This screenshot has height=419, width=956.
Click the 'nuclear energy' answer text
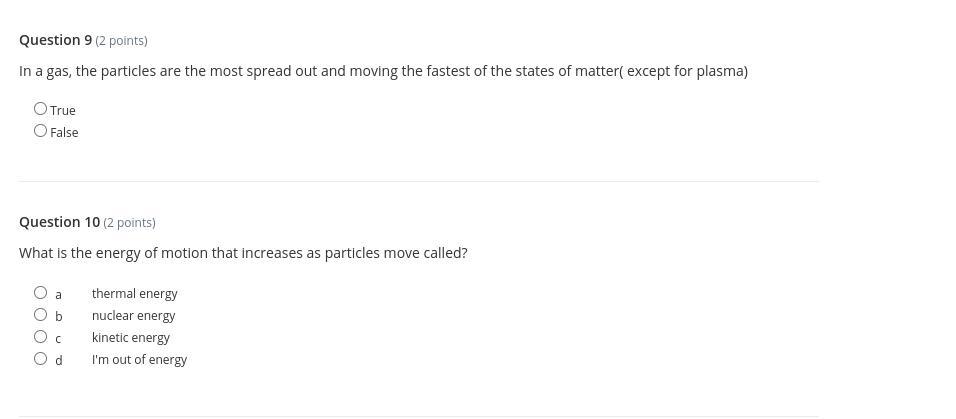[x=133, y=316]
